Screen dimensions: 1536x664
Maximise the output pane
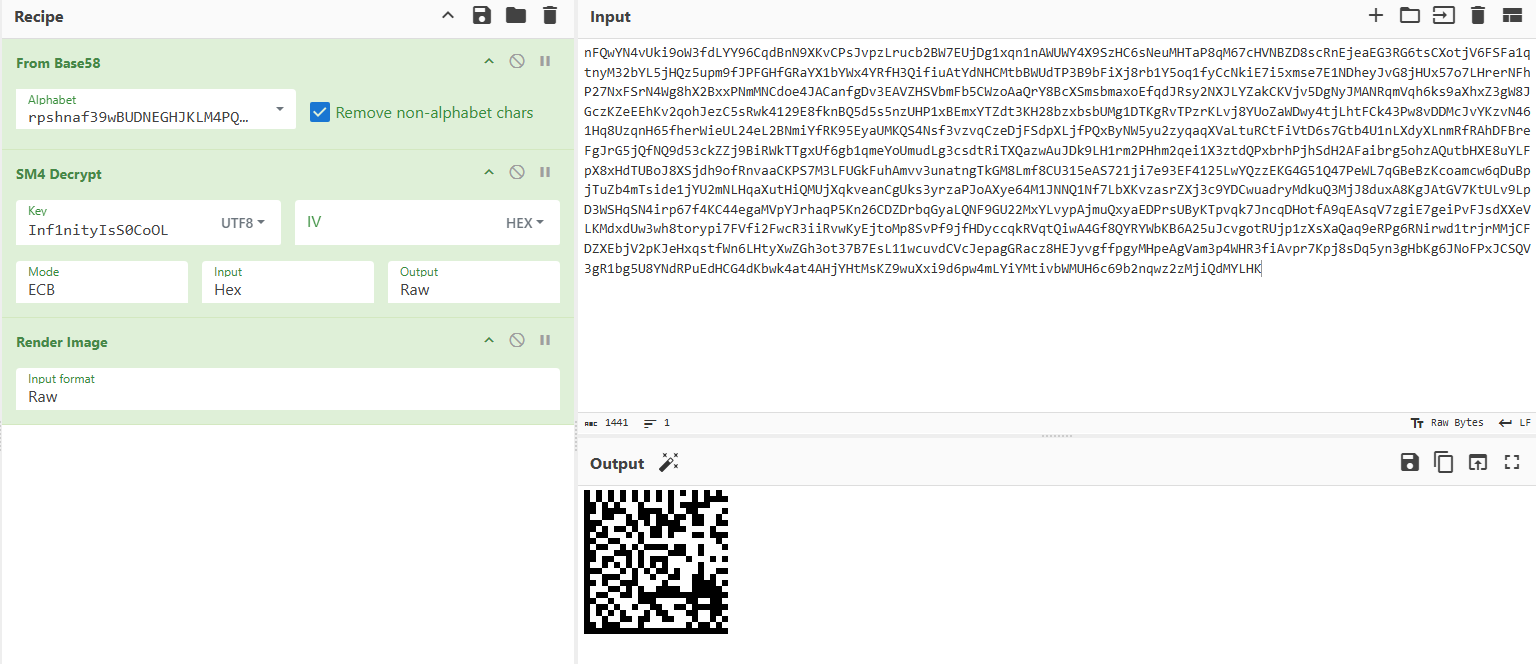coord(1511,462)
